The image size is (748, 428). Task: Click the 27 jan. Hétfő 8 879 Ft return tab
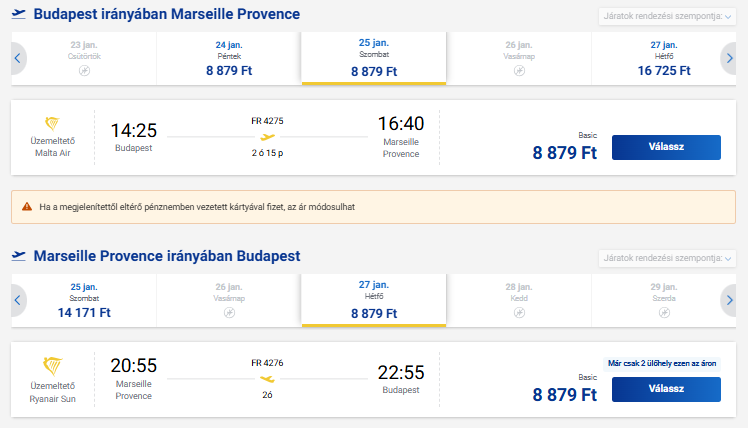click(374, 300)
